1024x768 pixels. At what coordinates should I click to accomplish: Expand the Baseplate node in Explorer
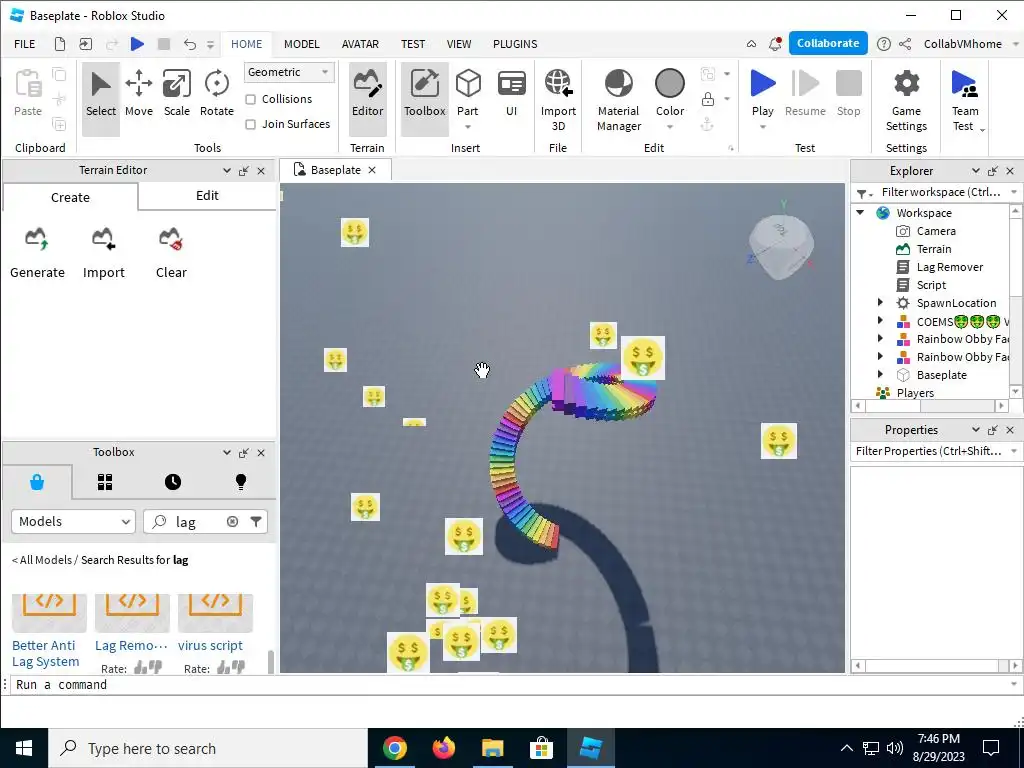[x=880, y=374]
